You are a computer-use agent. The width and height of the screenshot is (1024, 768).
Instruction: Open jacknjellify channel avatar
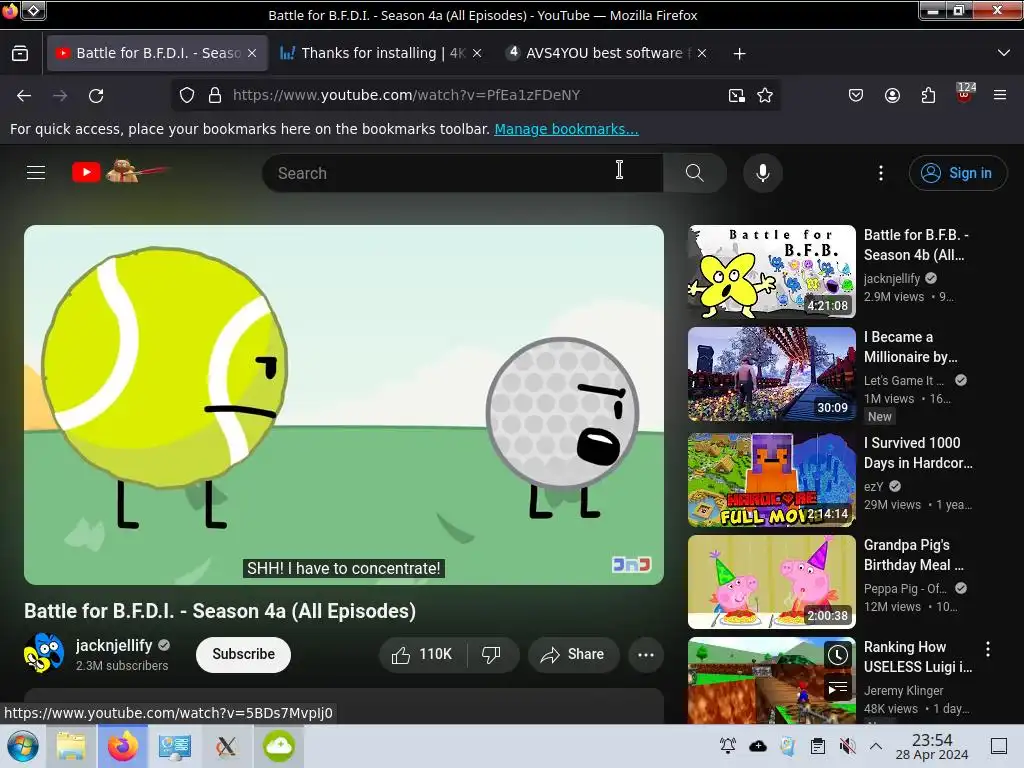(x=44, y=653)
